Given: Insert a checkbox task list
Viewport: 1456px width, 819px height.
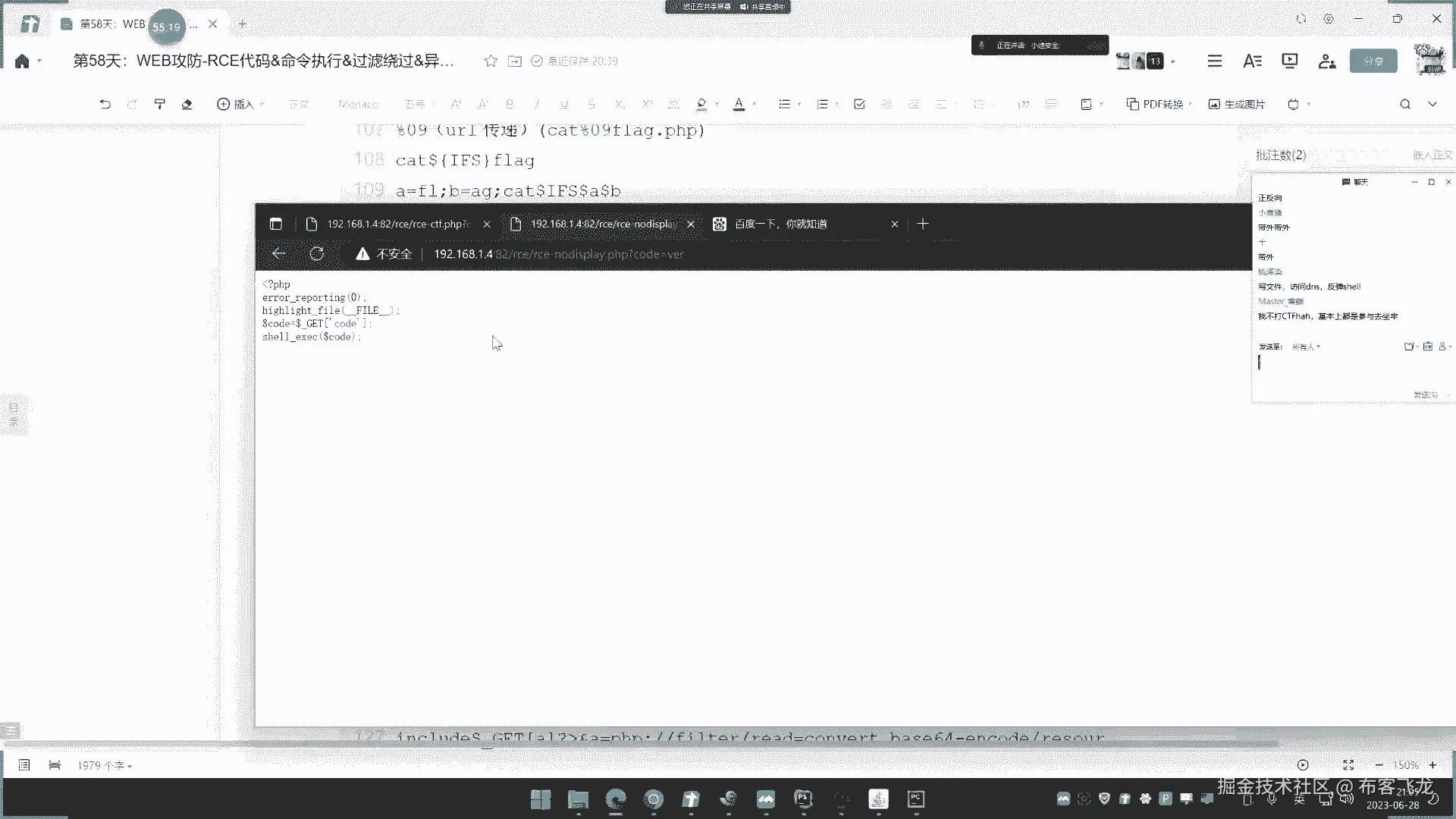Looking at the screenshot, I should point(859,104).
